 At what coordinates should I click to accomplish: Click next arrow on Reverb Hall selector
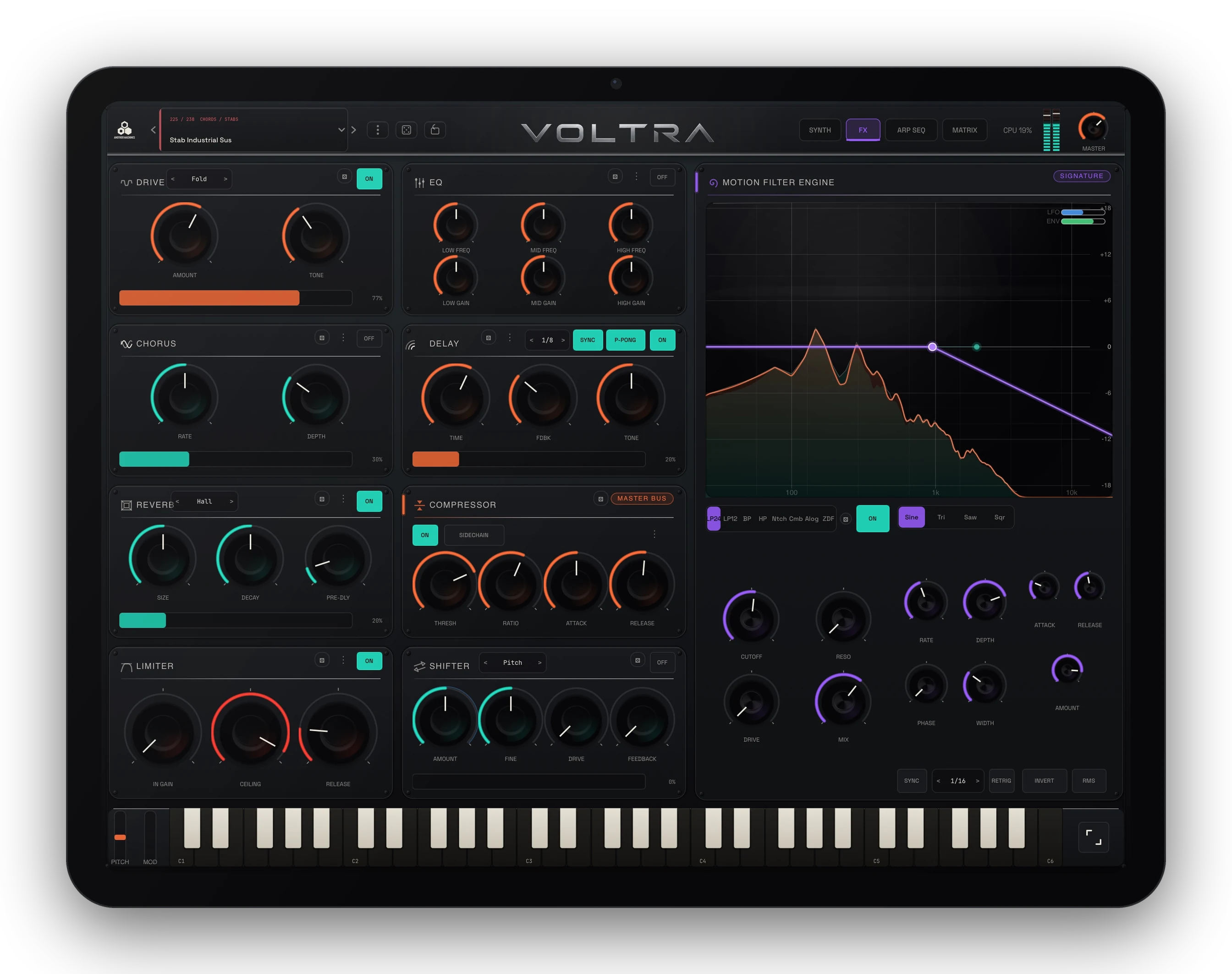click(x=231, y=501)
